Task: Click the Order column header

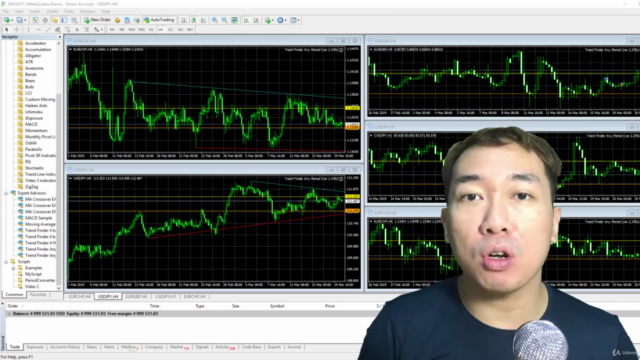Action: tap(13, 306)
